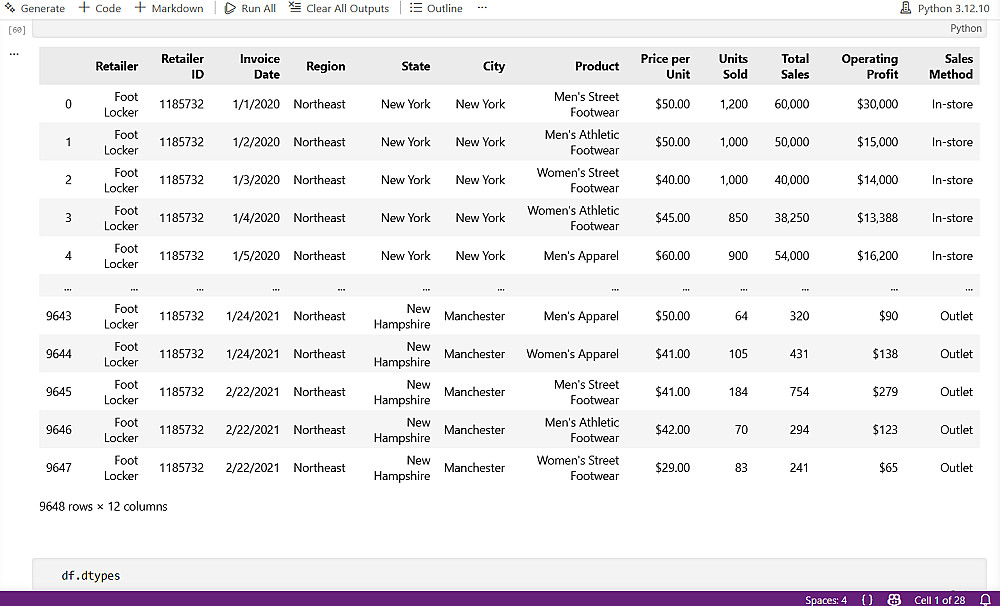This screenshot has width=1000, height=606.
Task: Click the Product column header
Action: click(x=597, y=66)
